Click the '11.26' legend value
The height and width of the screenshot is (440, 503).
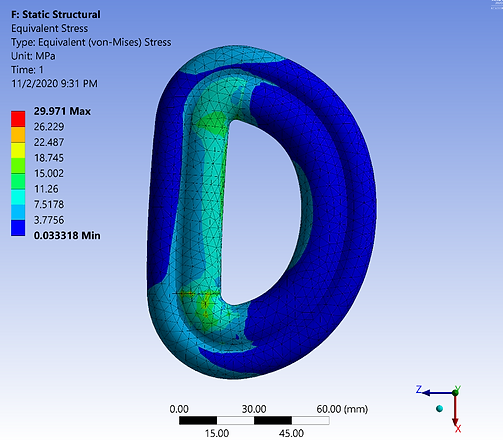click(x=46, y=189)
